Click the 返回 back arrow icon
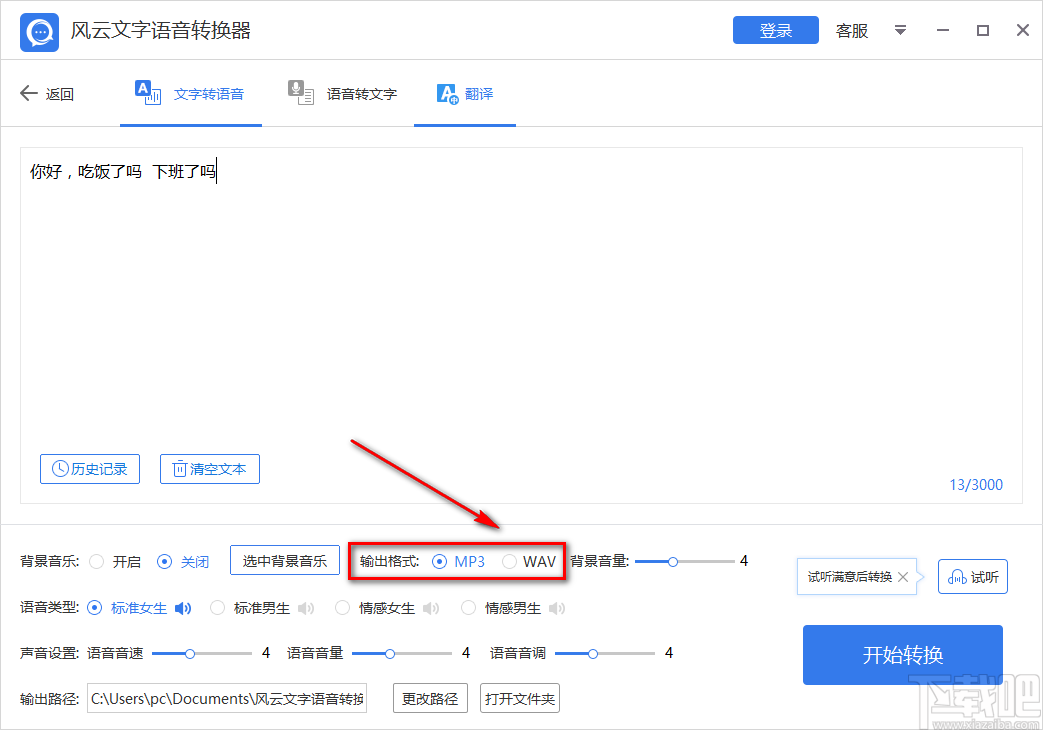The image size is (1043, 730). [x=28, y=93]
